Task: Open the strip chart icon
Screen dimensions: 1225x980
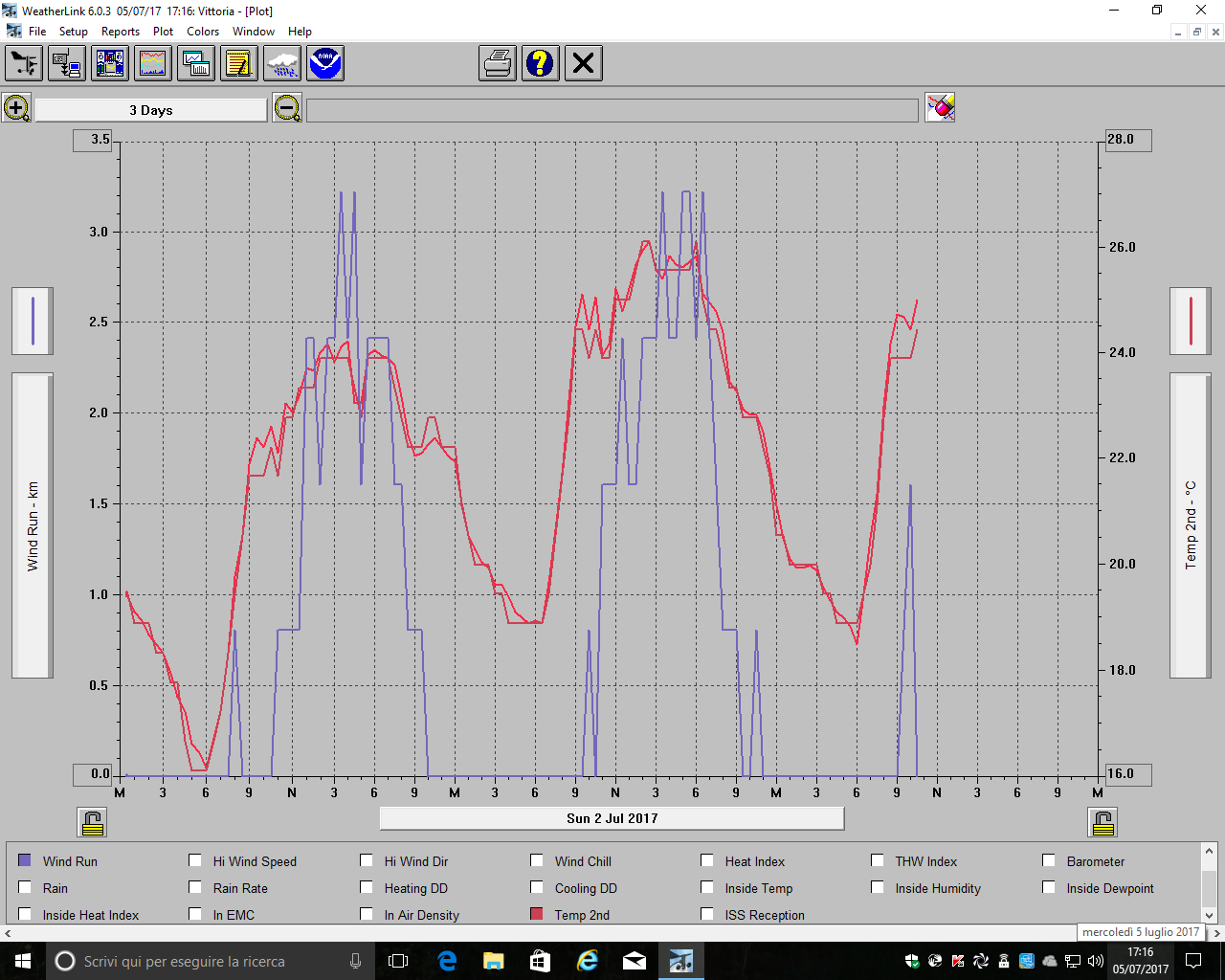Action: click(153, 64)
